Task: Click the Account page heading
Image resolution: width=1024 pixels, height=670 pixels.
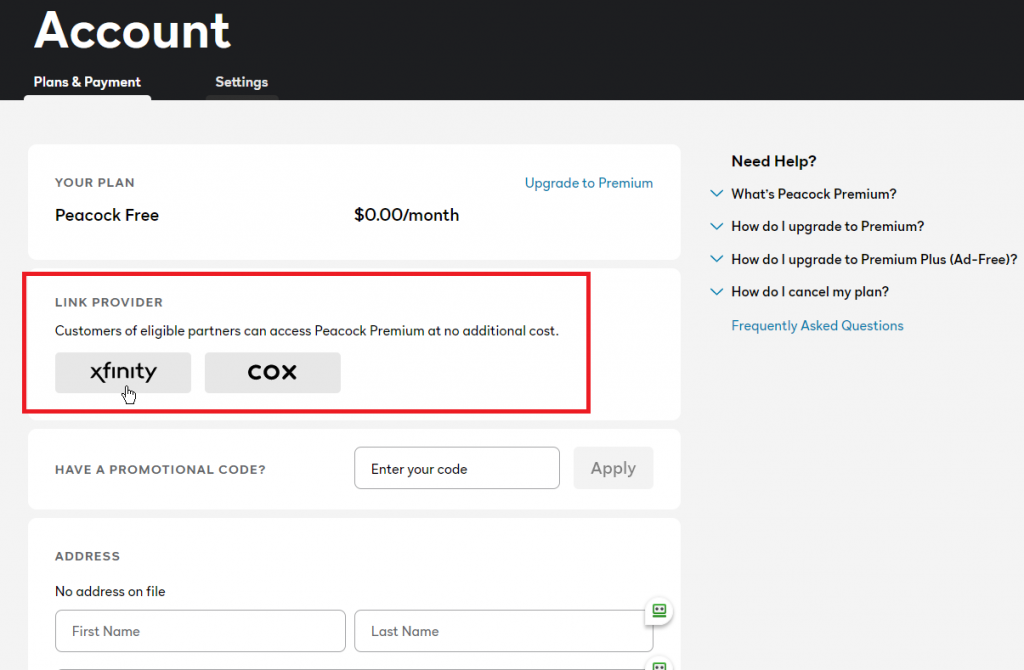Action: tap(133, 31)
